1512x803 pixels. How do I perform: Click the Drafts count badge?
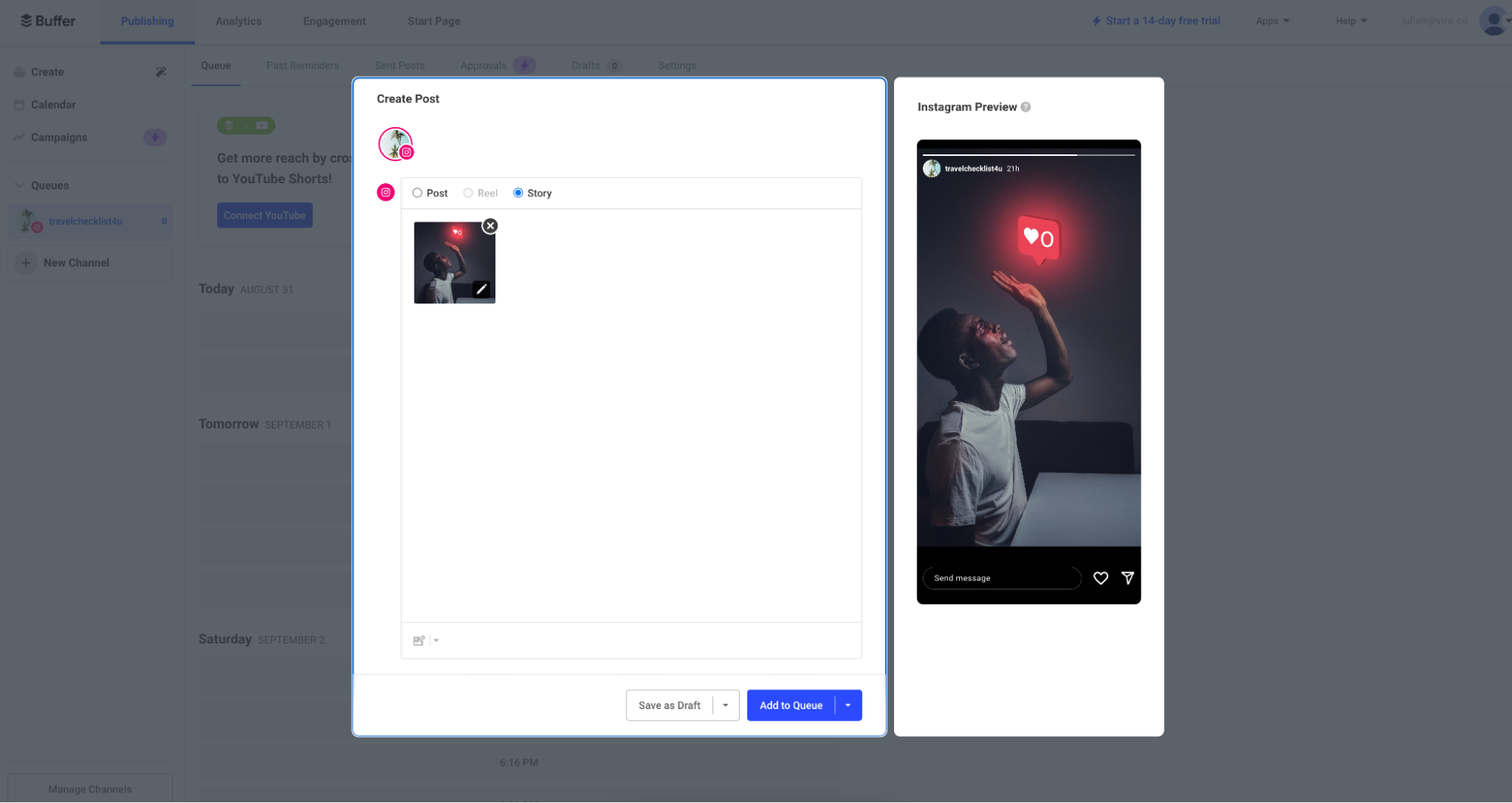coord(614,66)
